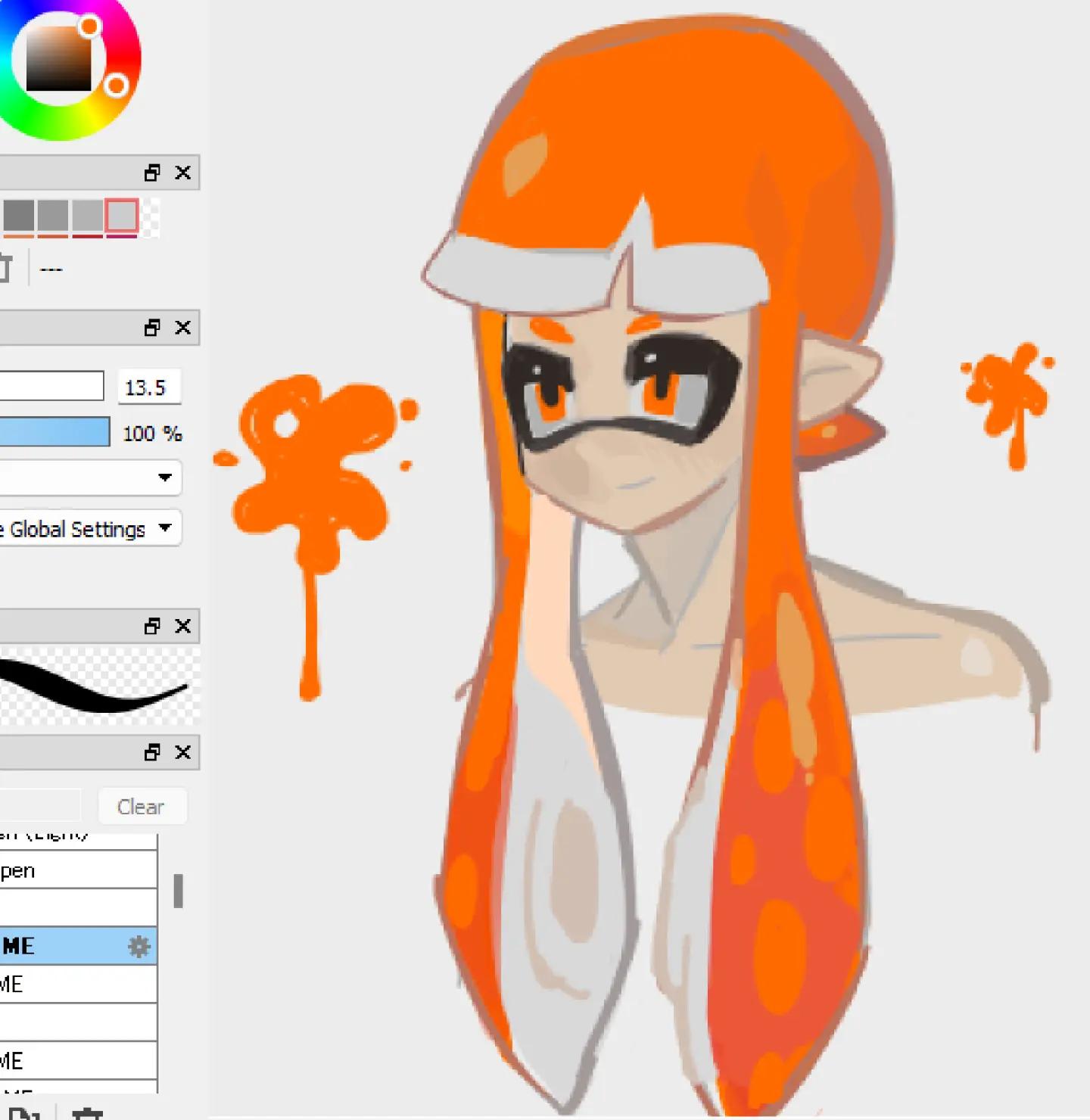The width and height of the screenshot is (1090, 1120).
Task: Click the brush size slider bar
Action: click(51, 386)
